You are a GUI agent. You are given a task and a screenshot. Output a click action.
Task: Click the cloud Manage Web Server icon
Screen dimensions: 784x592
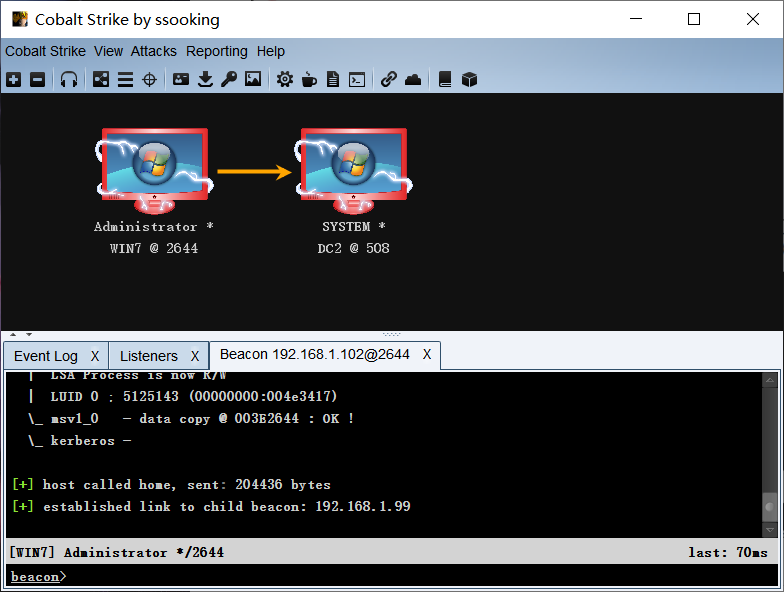(x=413, y=80)
